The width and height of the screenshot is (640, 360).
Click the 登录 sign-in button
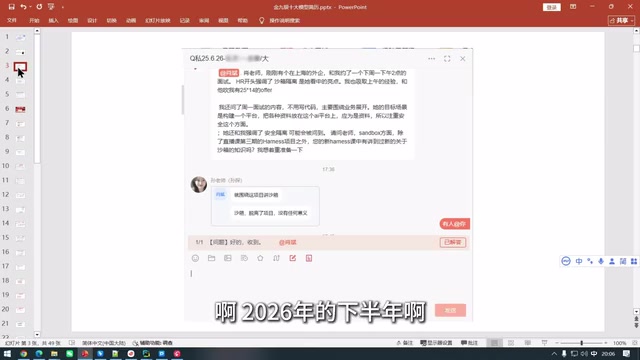point(551,7)
